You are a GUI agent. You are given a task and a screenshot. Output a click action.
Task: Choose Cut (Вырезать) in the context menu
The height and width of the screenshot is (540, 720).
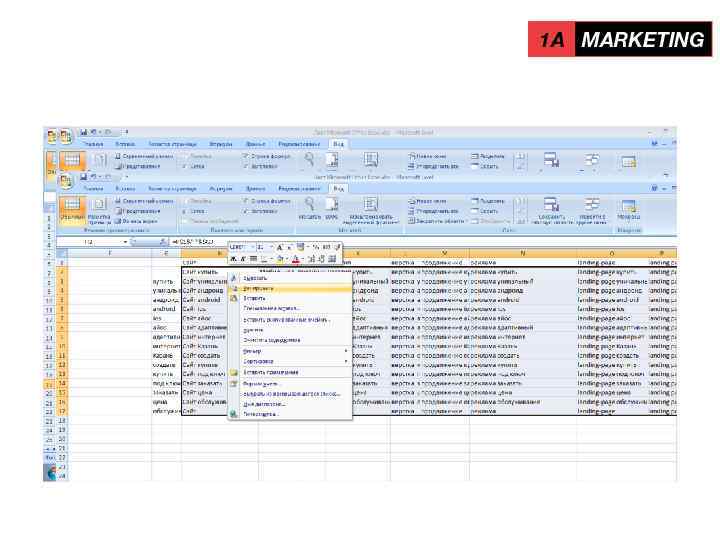pos(290,278)
